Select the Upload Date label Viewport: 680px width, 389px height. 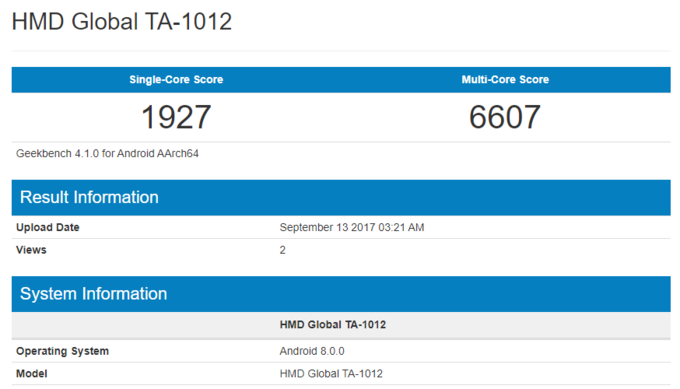click(x=48, y=227)
